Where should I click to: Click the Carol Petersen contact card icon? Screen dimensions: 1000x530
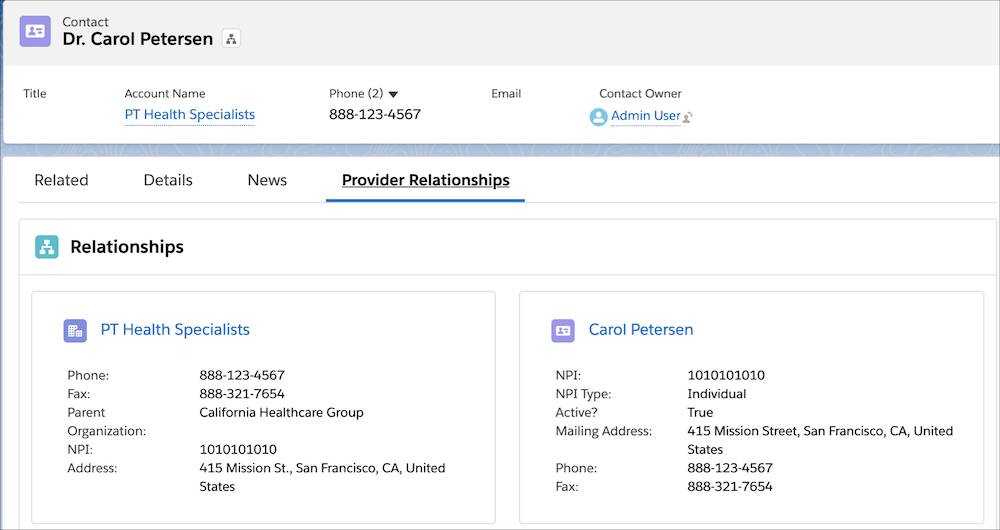click(x=562, y=330)
